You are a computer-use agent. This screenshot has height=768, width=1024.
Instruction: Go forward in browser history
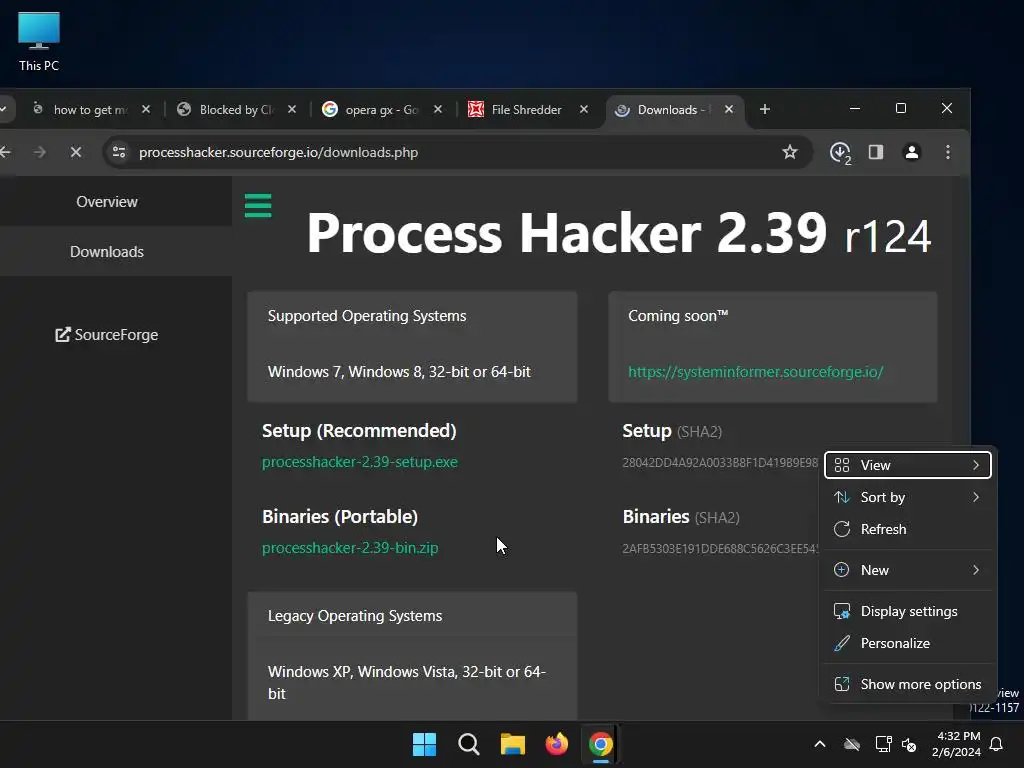pyautogui.click(x=40, y=152)
